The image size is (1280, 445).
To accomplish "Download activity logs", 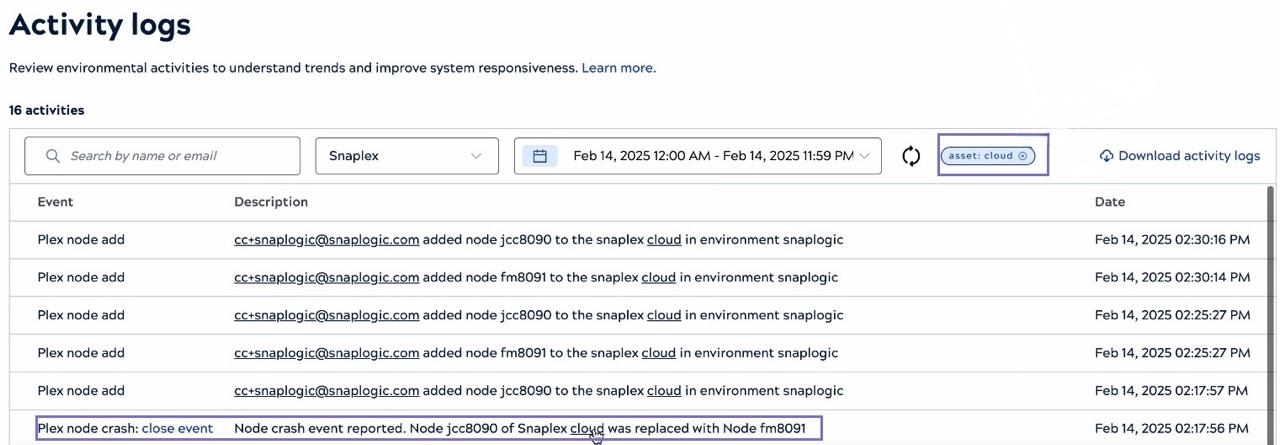I will [1188, 156].
